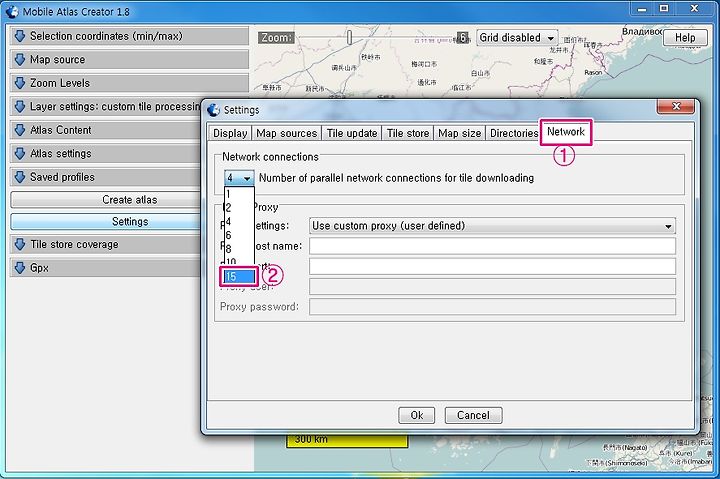
Task: Click the Mobile Atlas Creator title bar icon
Action: coord(12,11)
